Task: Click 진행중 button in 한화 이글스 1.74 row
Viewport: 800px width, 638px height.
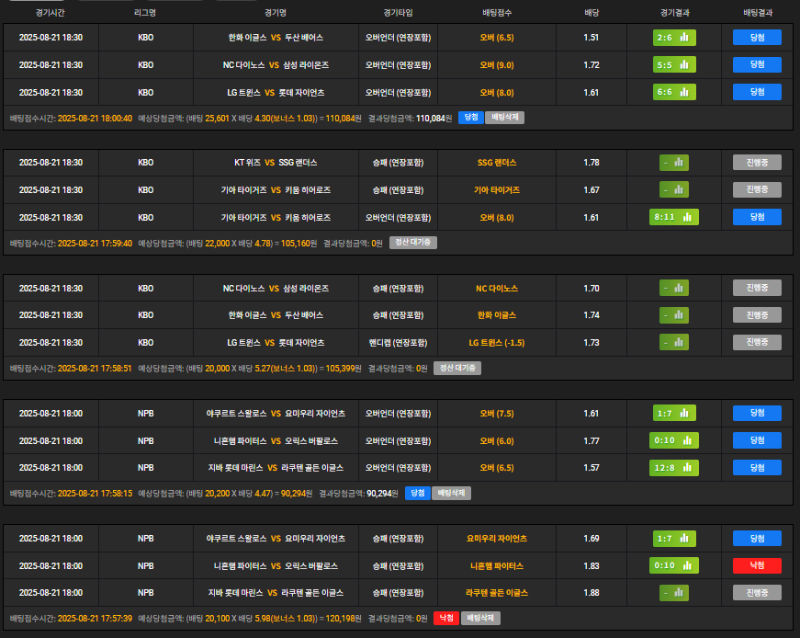Action: click(757, 315)
